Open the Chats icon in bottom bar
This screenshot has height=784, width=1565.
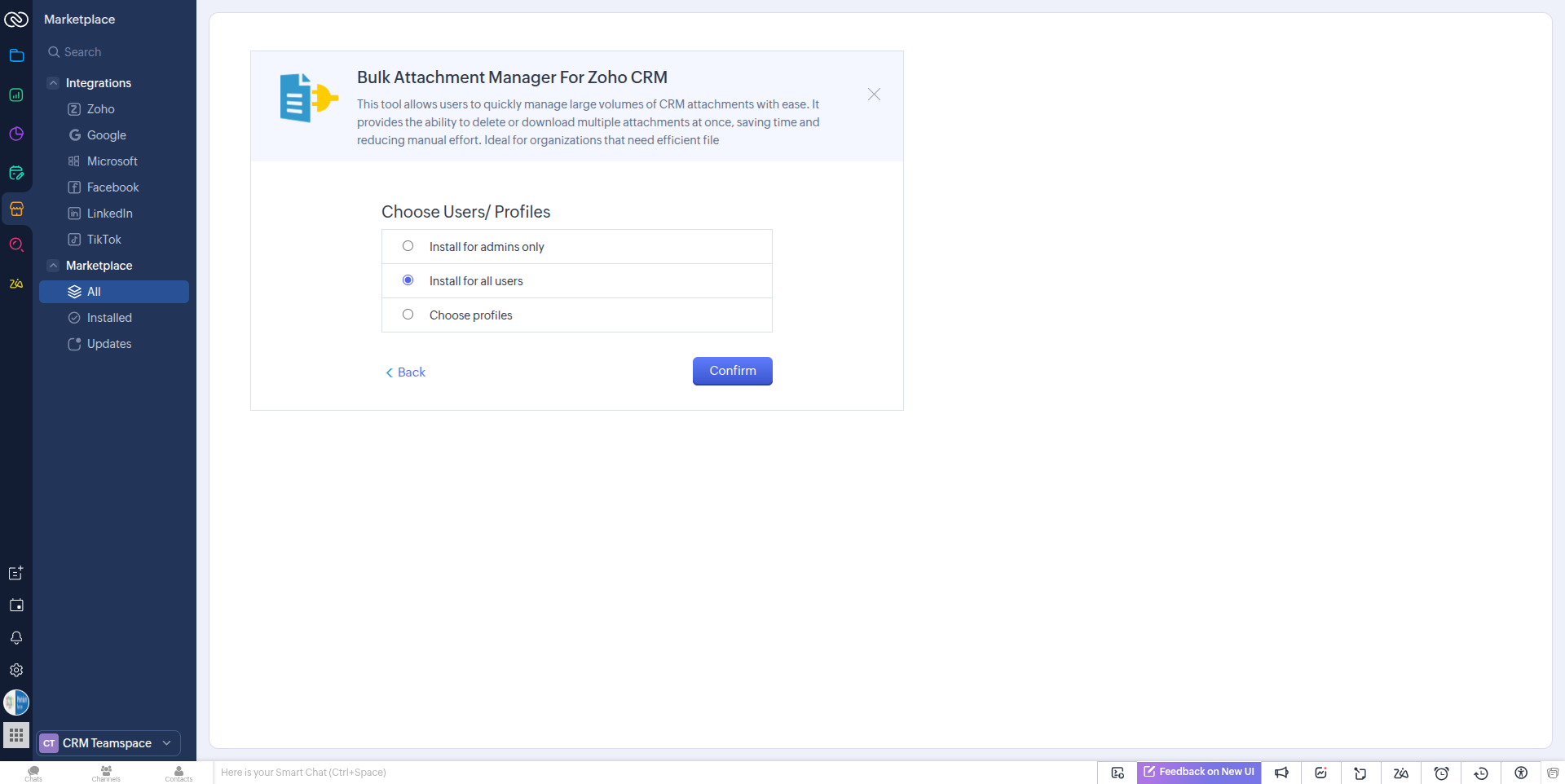tap(33, 773)
